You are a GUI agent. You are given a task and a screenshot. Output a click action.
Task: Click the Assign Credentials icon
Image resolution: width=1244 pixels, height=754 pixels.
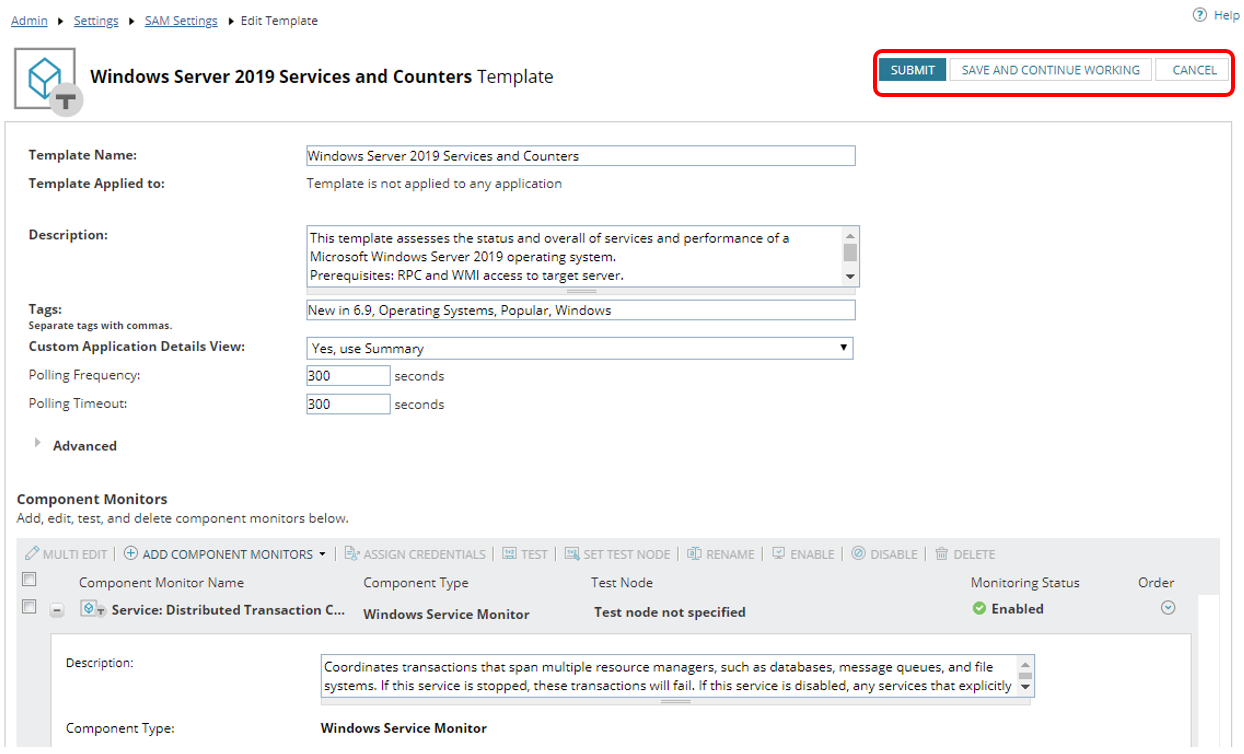click(x=352, y=553)
